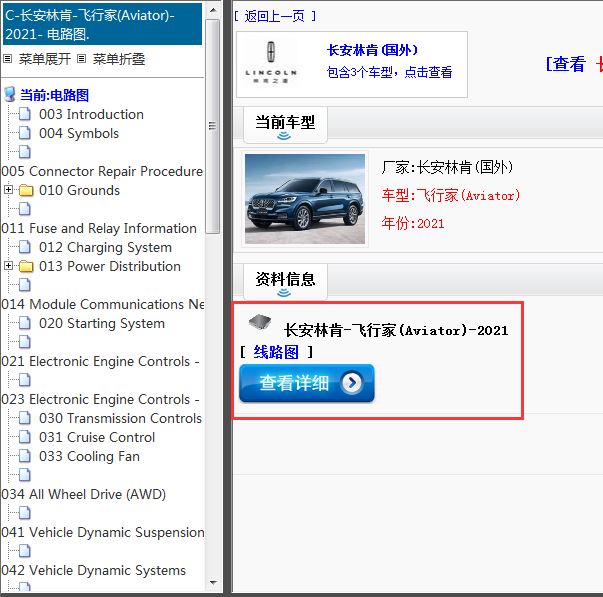Click page icon above 034 All Wheel Drive
This screenshot has height=597, width=603.
click(25, 475)
